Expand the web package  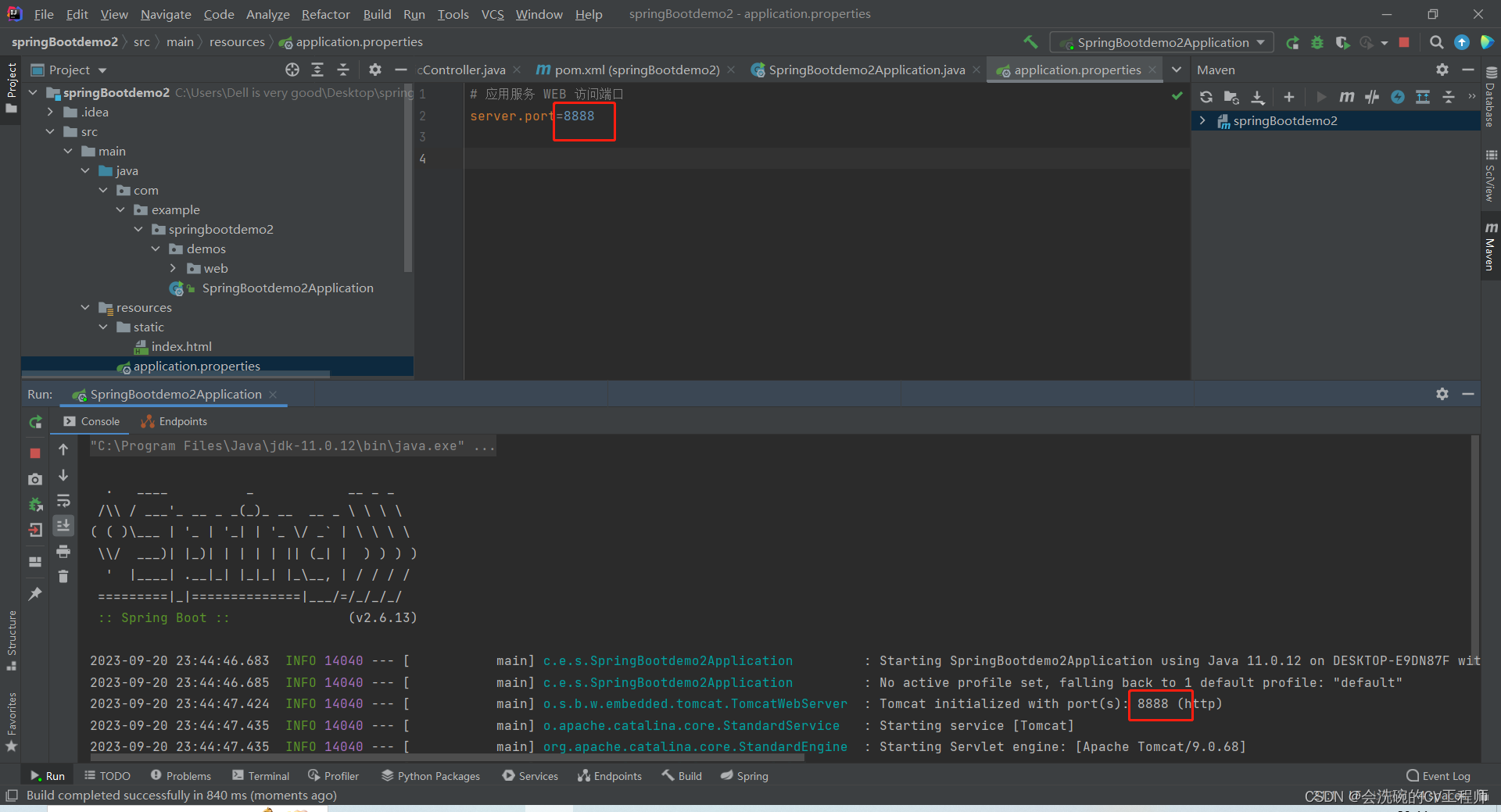click(x=174, y=268)
